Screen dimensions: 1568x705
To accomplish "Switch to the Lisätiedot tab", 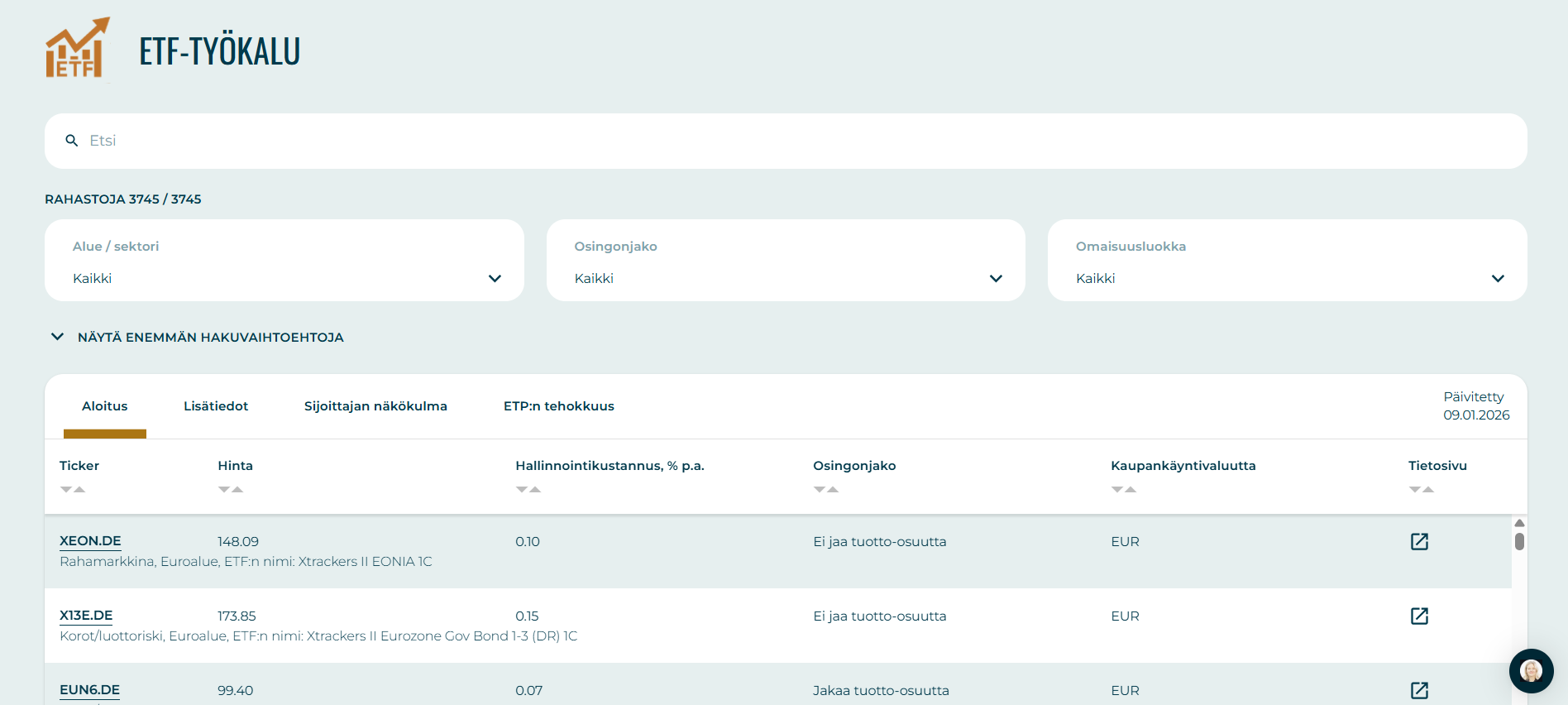I will [x=216, y=406].
